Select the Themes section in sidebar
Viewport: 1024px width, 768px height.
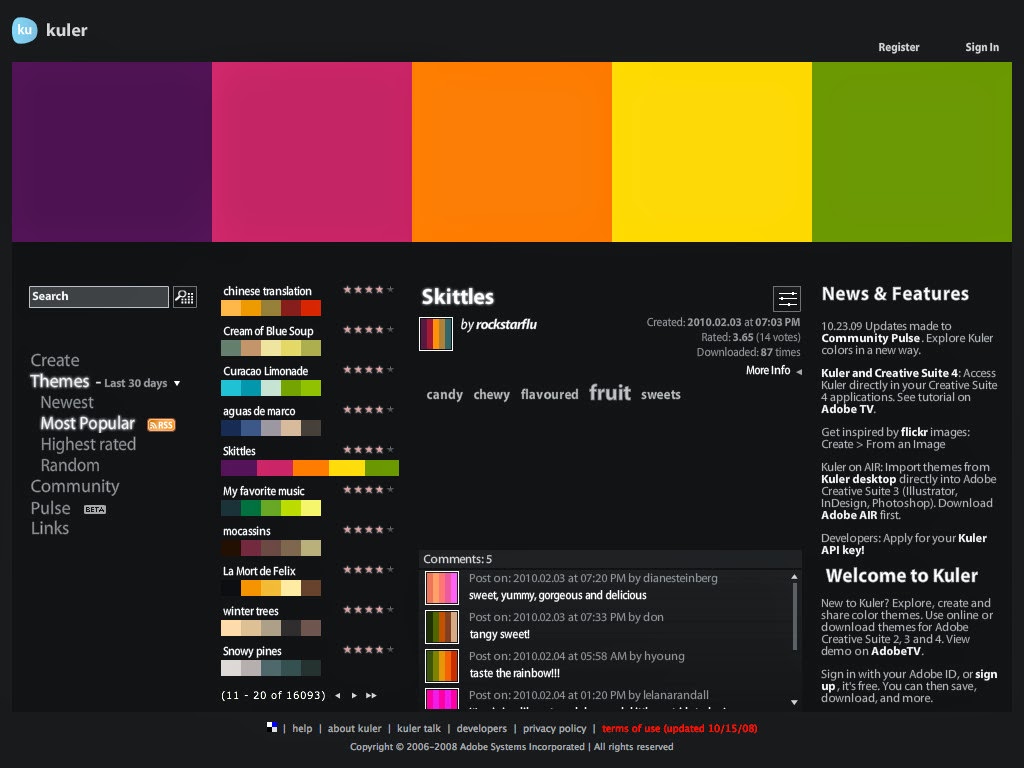pyautogui.click(x=59, y=381)
